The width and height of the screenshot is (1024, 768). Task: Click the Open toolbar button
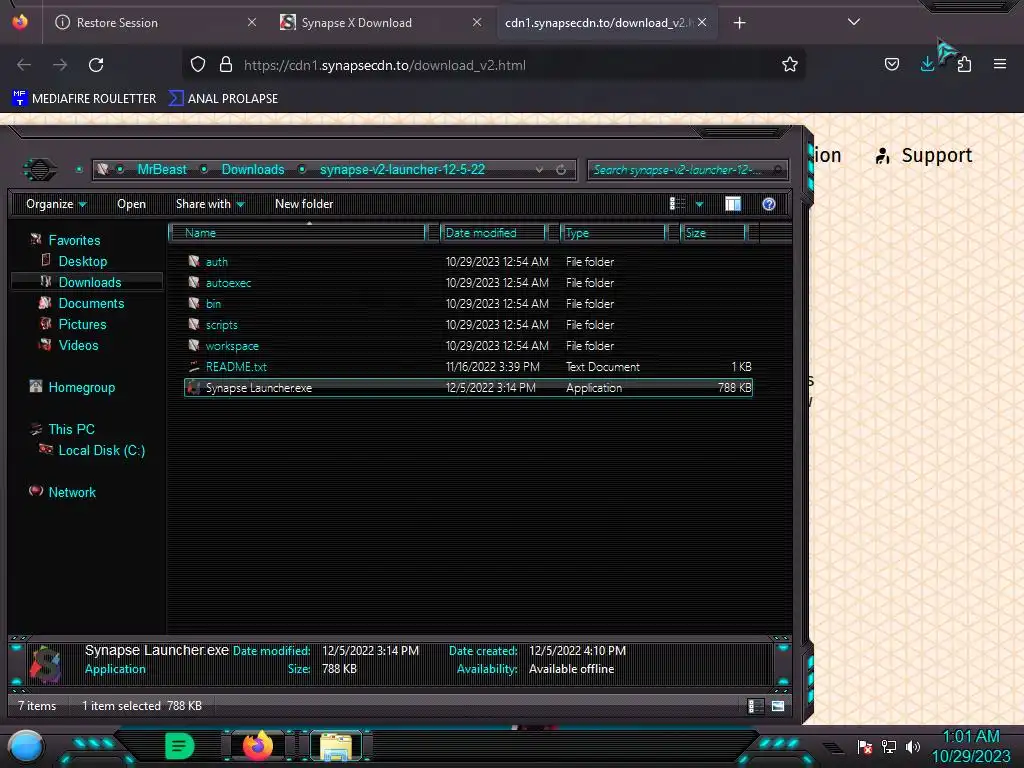[x=131, y=204]
